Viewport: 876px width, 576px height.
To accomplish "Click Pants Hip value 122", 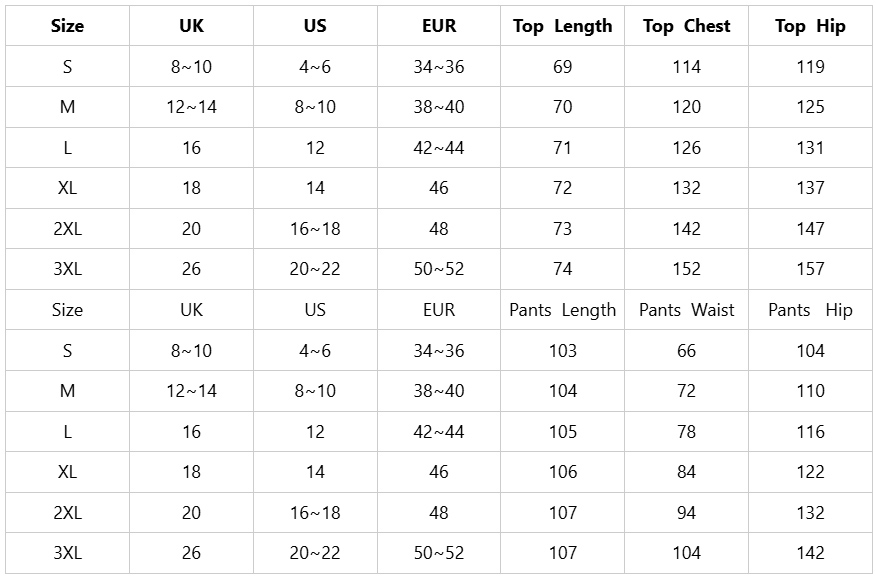I will click(x=810, y=472).
